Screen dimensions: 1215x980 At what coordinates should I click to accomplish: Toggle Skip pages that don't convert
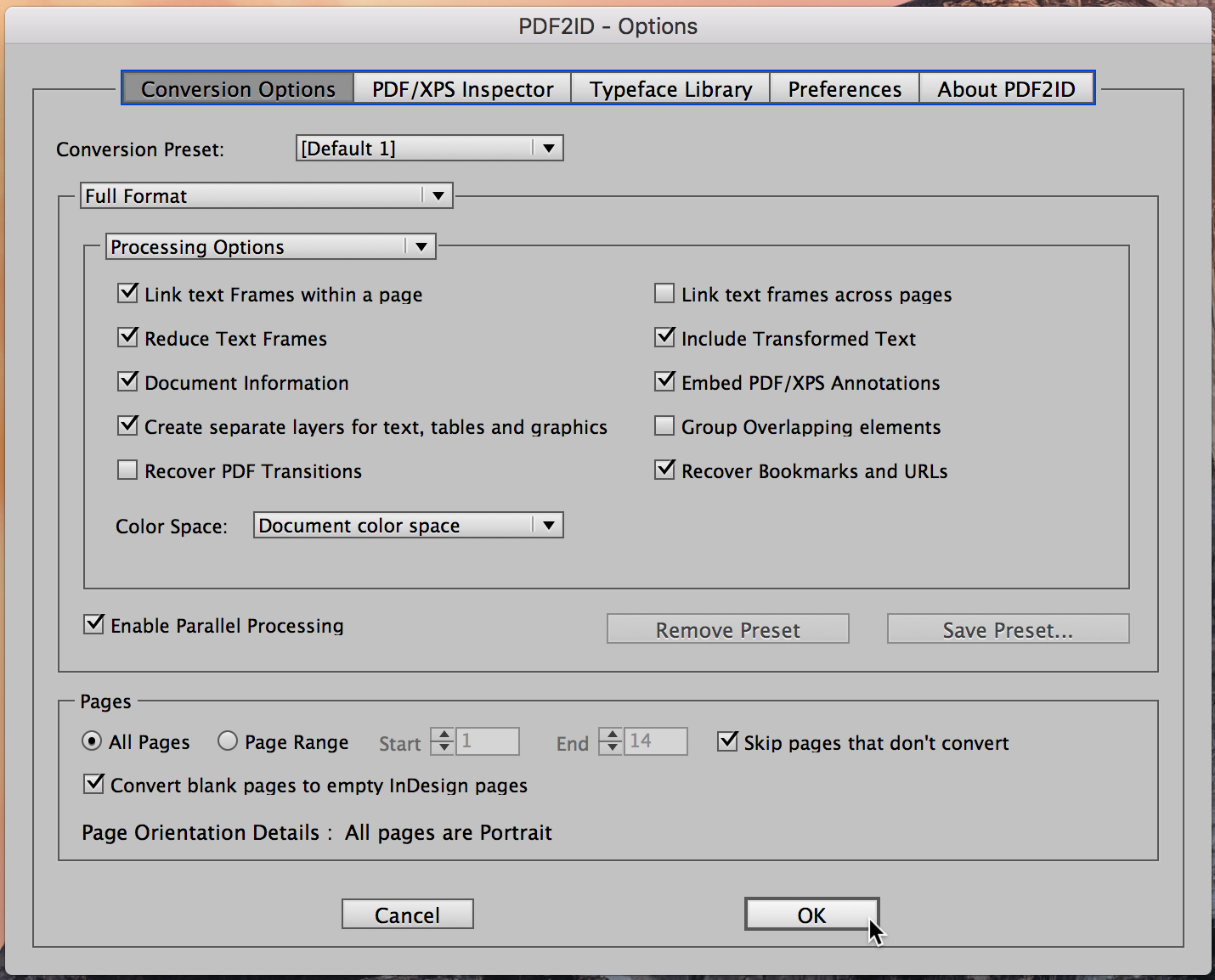coord(727,741)
